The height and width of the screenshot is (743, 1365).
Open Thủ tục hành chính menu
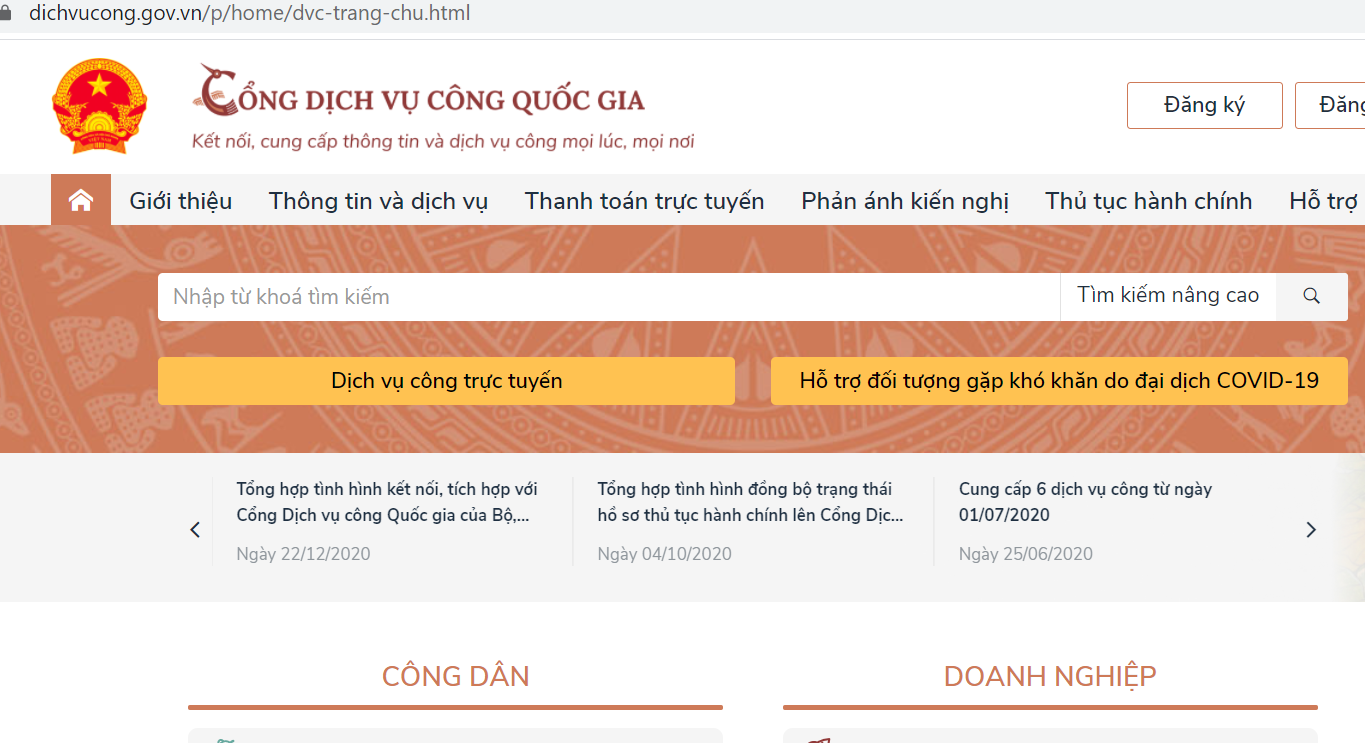tap(1149, 201)
